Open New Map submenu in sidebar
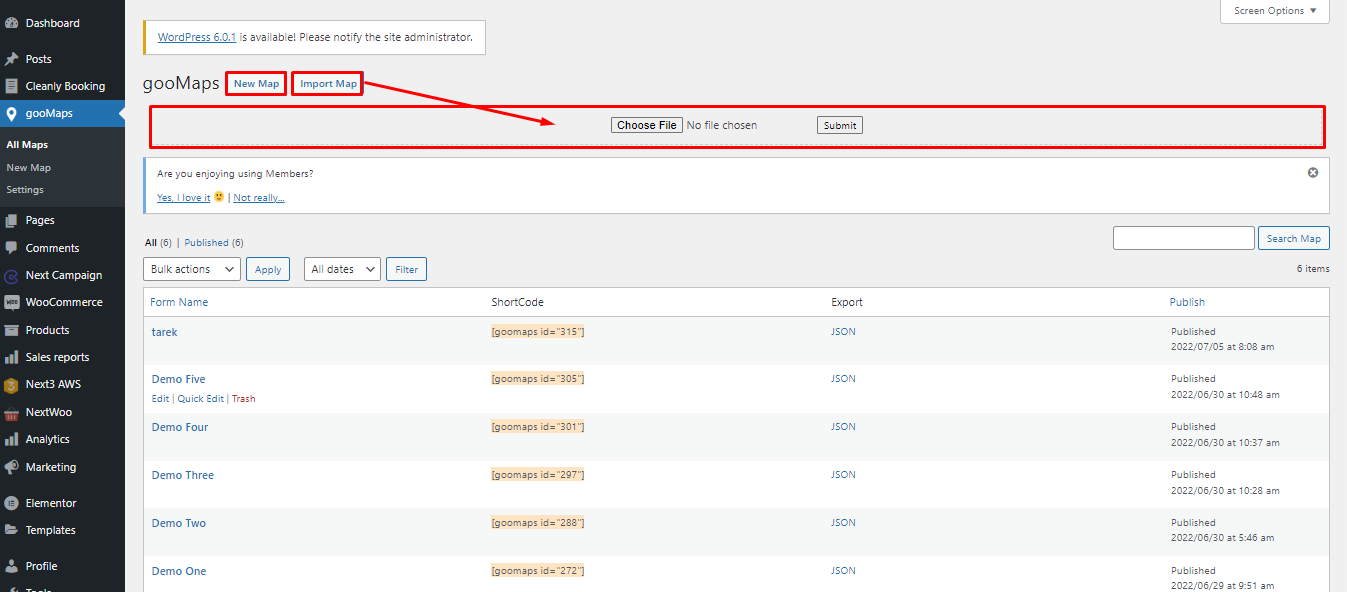The width and height of the screenshot is (1347, 592). [x=28, y=168]
